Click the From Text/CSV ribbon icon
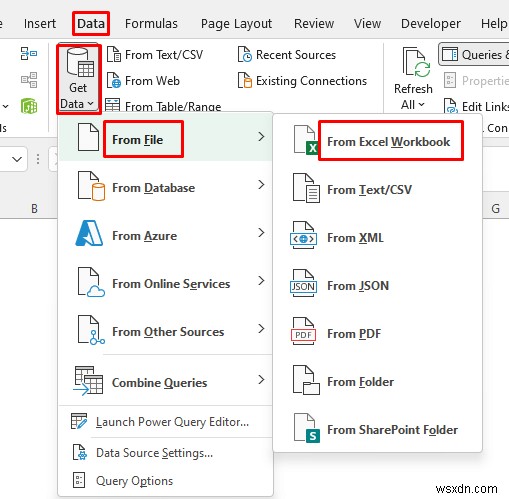Image resolution: width=509 pixels, height=499 pixels. 114,54
